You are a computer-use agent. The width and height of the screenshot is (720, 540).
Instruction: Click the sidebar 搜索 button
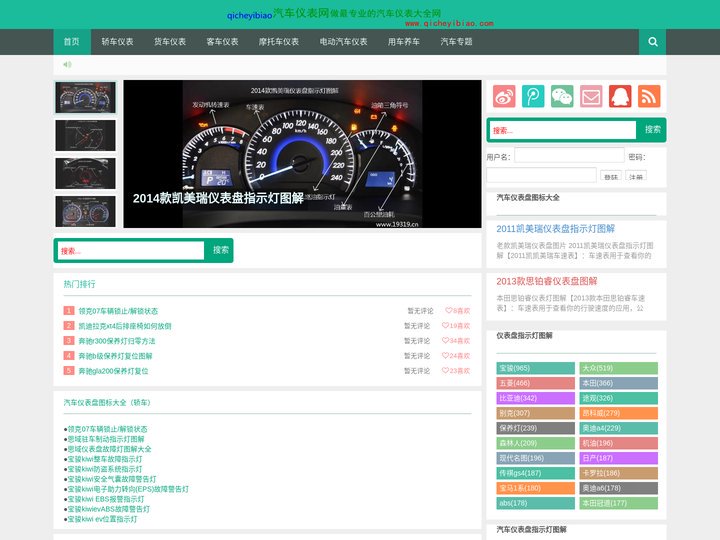coord(652,130)
